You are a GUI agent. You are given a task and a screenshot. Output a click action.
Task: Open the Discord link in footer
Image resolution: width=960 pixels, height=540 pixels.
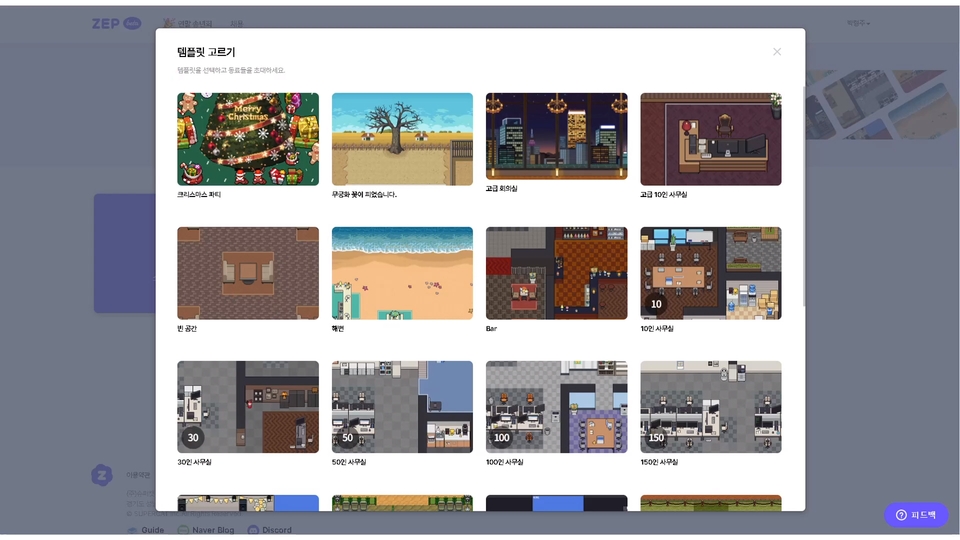(x=269, y=530)
